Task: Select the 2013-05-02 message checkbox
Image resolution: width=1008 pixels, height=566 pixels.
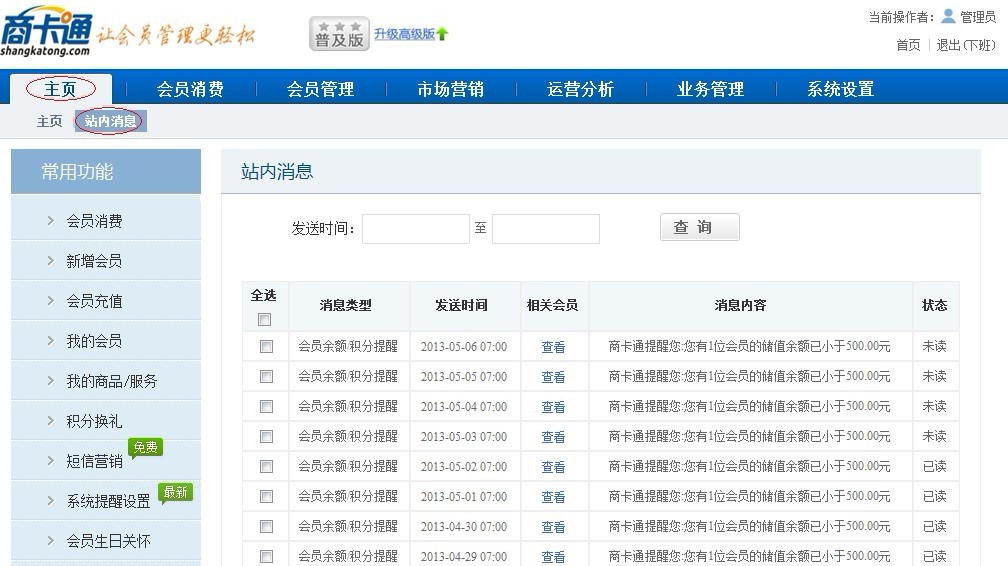Action: [266, 467]
